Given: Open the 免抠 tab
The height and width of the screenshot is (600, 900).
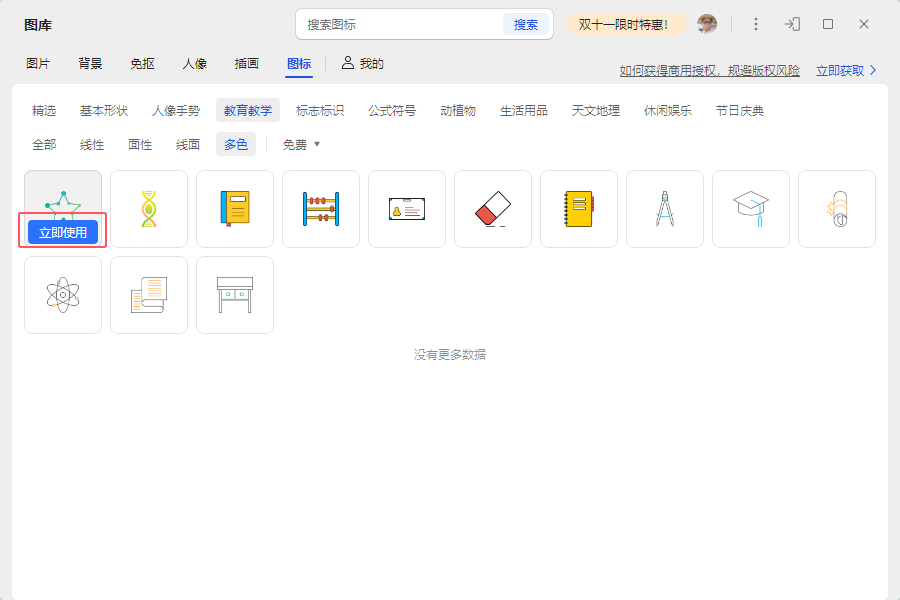Looking at the screenshot, I should tap(142, 64).
